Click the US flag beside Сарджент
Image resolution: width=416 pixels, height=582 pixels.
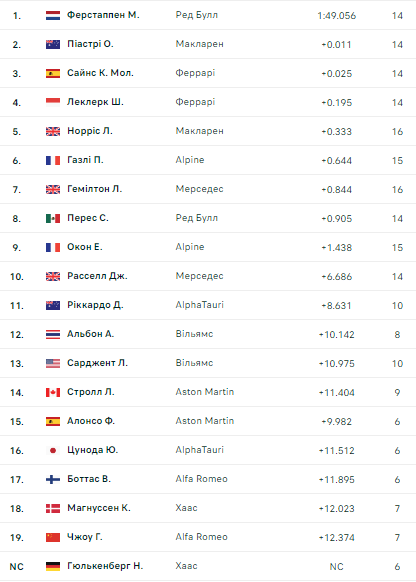click(53, 363)
